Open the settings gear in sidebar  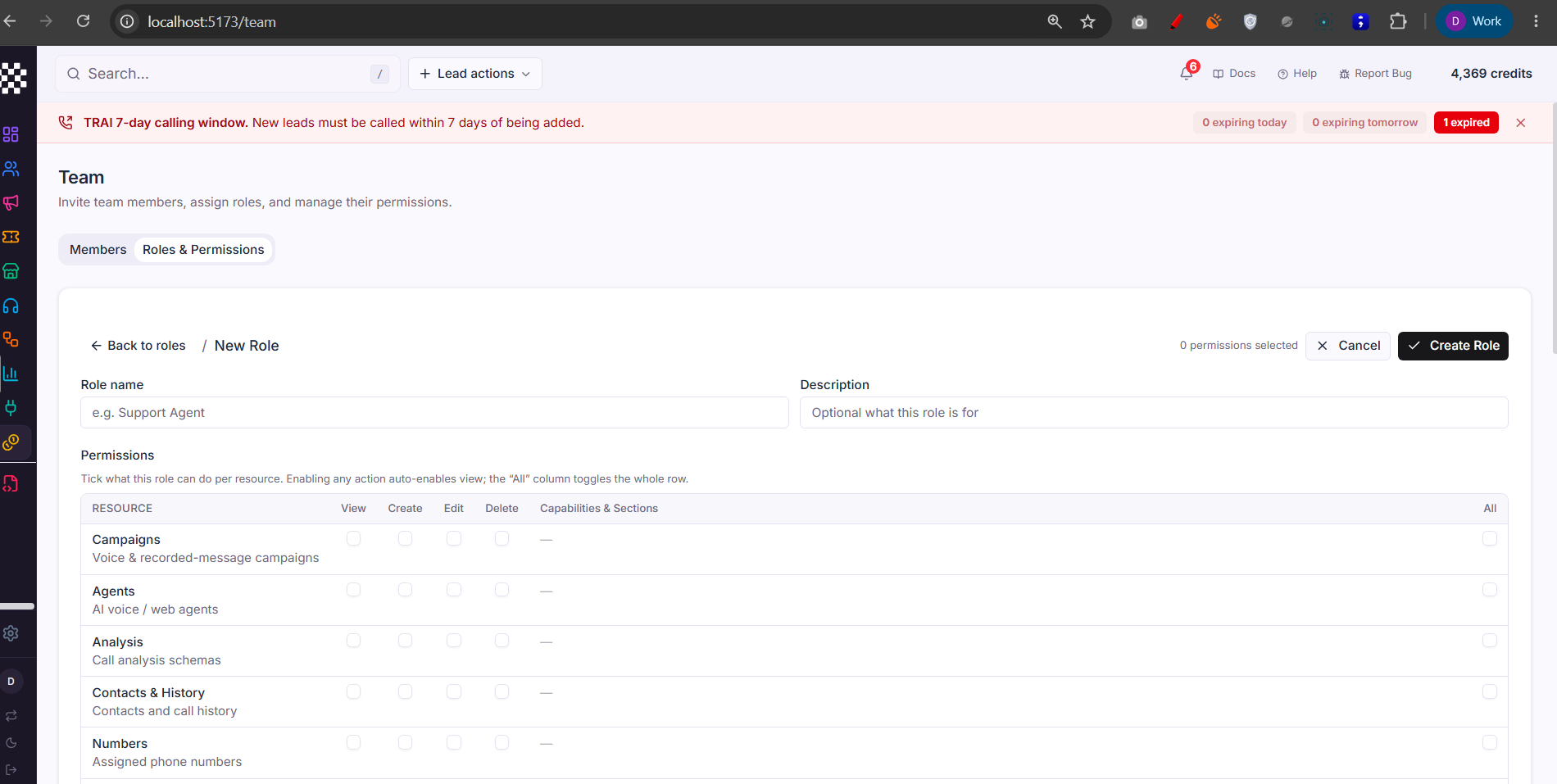click(x=11, y=633)
